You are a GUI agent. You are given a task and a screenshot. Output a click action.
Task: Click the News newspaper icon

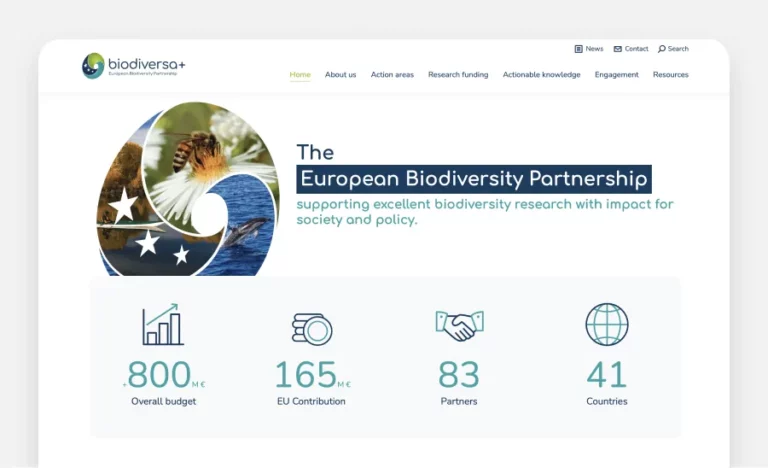578,49
